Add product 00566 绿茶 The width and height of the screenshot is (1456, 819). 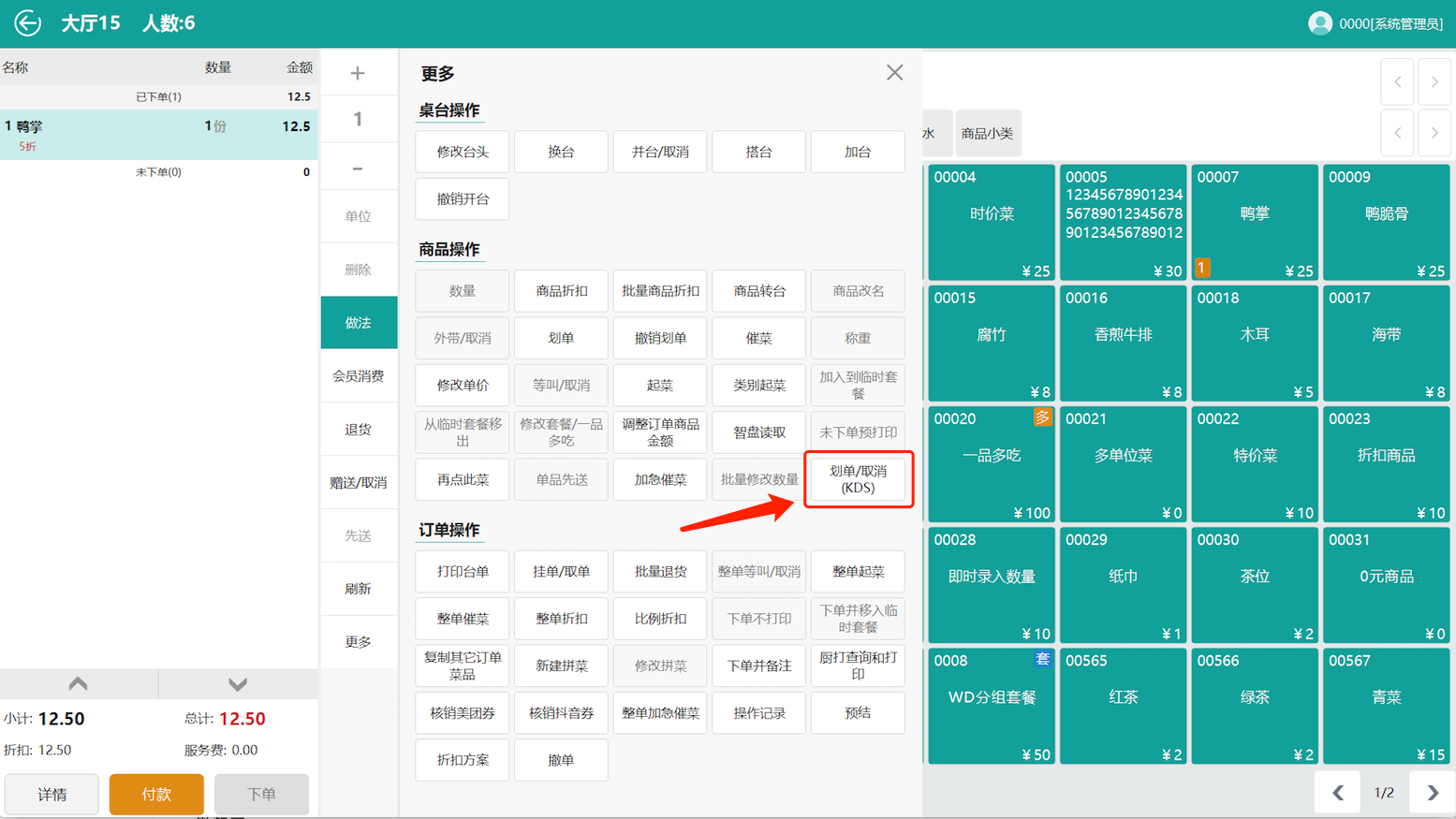(x=1254, y=707)
